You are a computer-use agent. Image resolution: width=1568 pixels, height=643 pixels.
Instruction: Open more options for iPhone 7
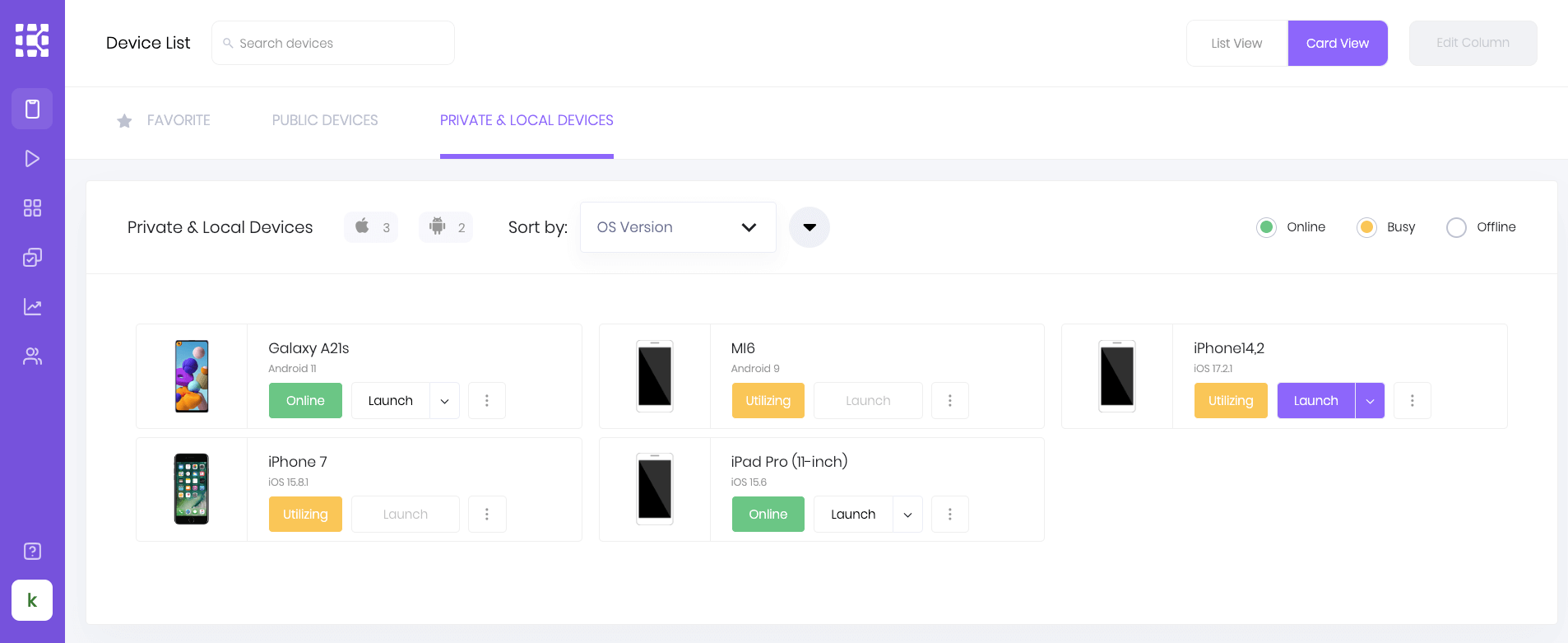[x=487, y=515]
